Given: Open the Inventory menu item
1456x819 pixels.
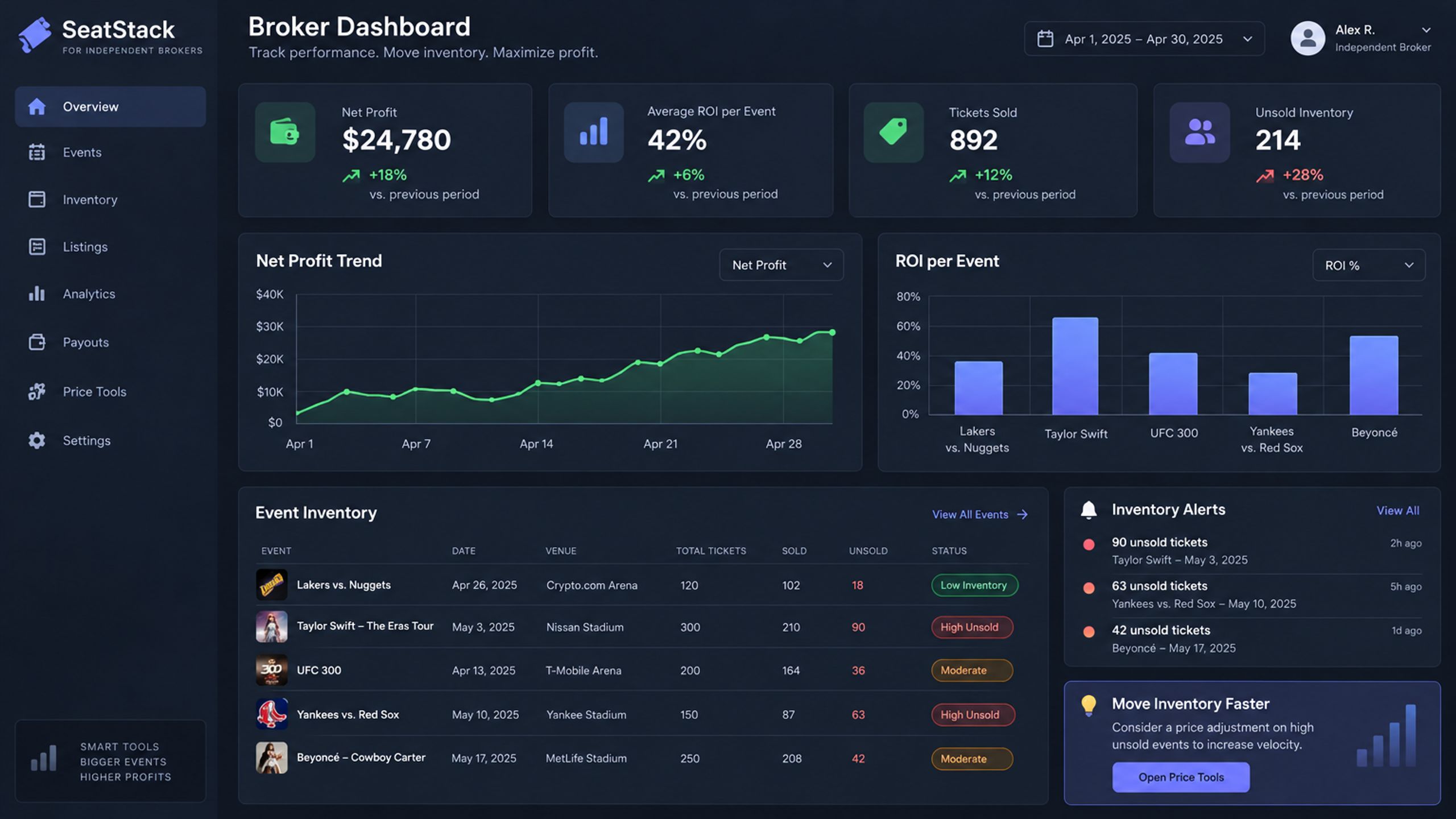Looking at the screenshot, I should [x=110, y=200].
